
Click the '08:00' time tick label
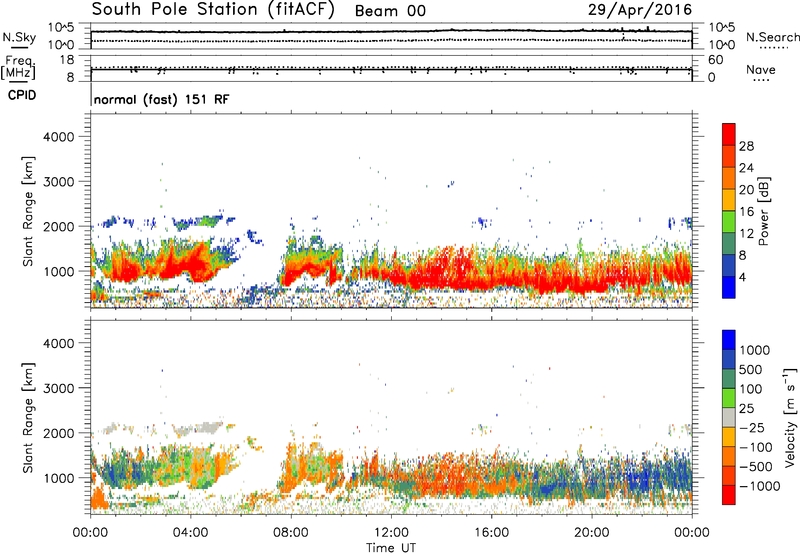click(290, 533)
